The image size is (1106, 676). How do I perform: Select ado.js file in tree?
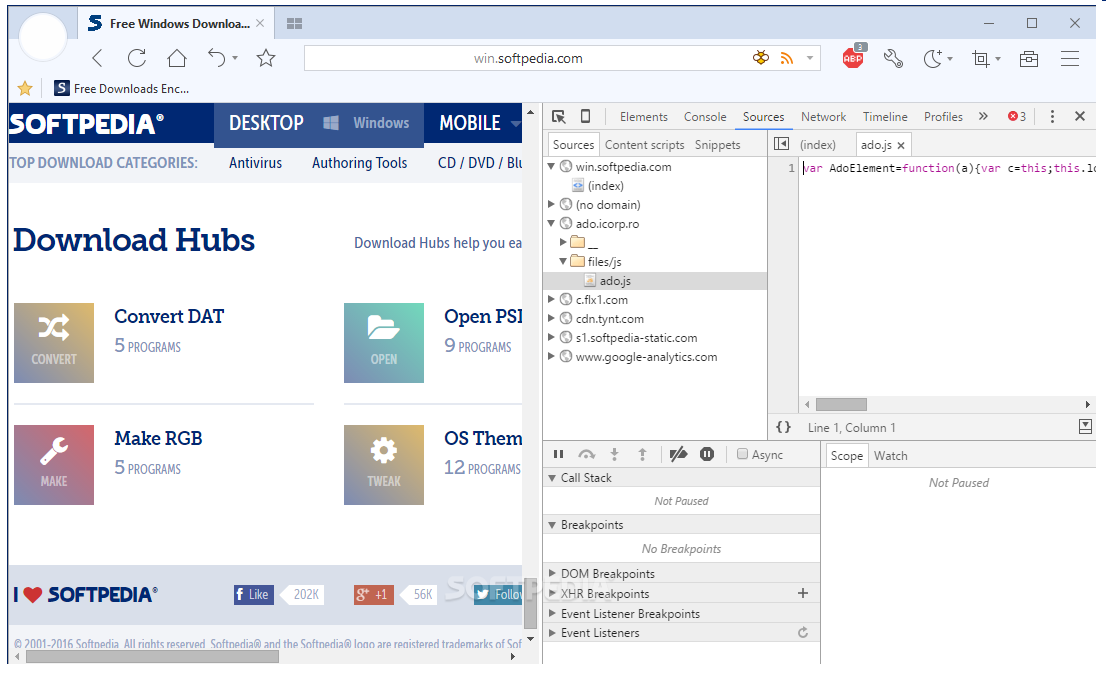tap(615, 281)
